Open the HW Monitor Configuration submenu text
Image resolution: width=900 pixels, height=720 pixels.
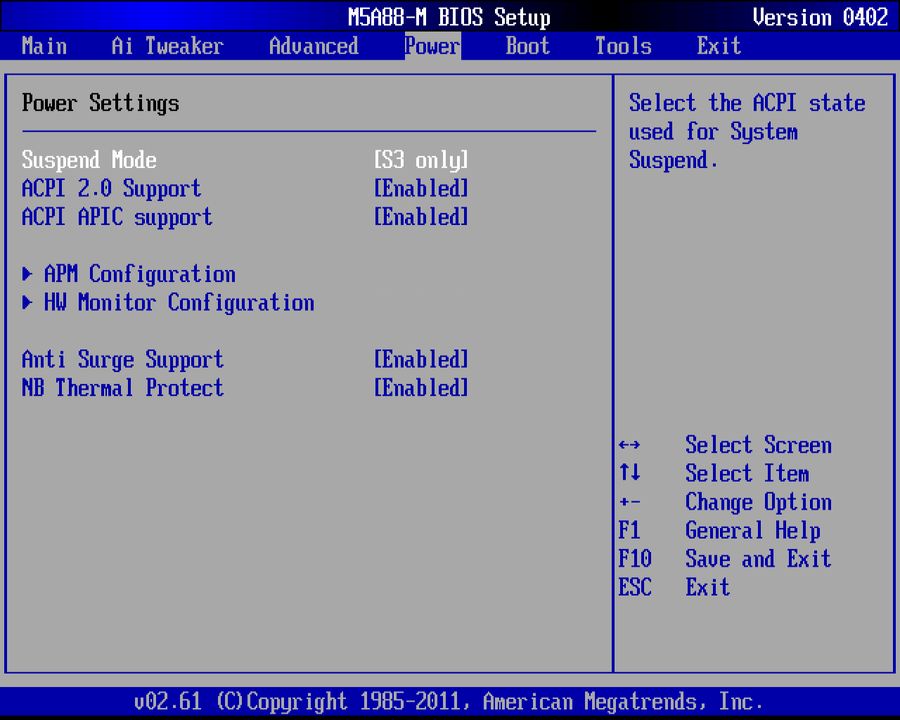click(179, 303)
